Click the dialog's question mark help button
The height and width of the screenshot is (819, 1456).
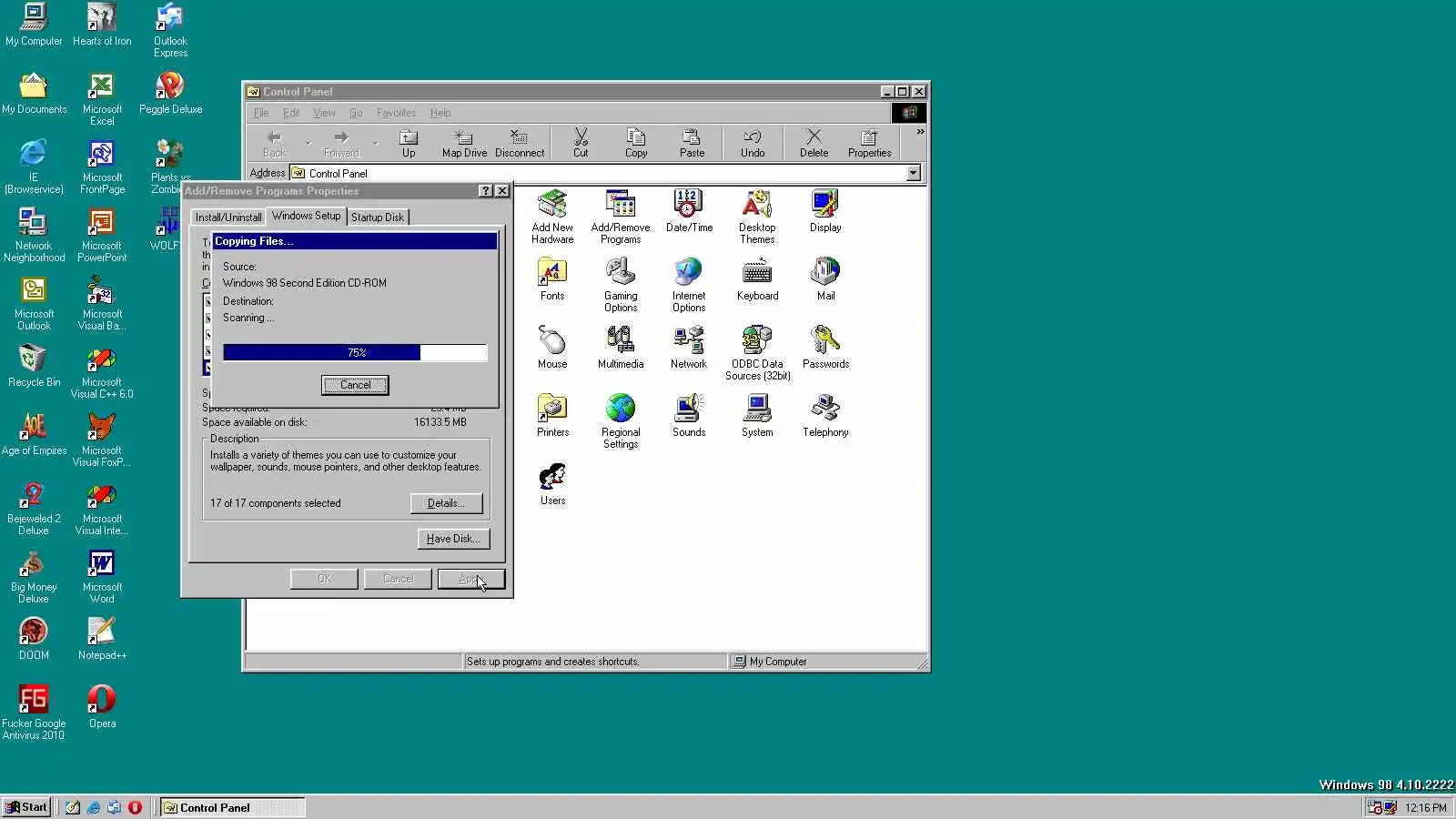click(486, 191)
